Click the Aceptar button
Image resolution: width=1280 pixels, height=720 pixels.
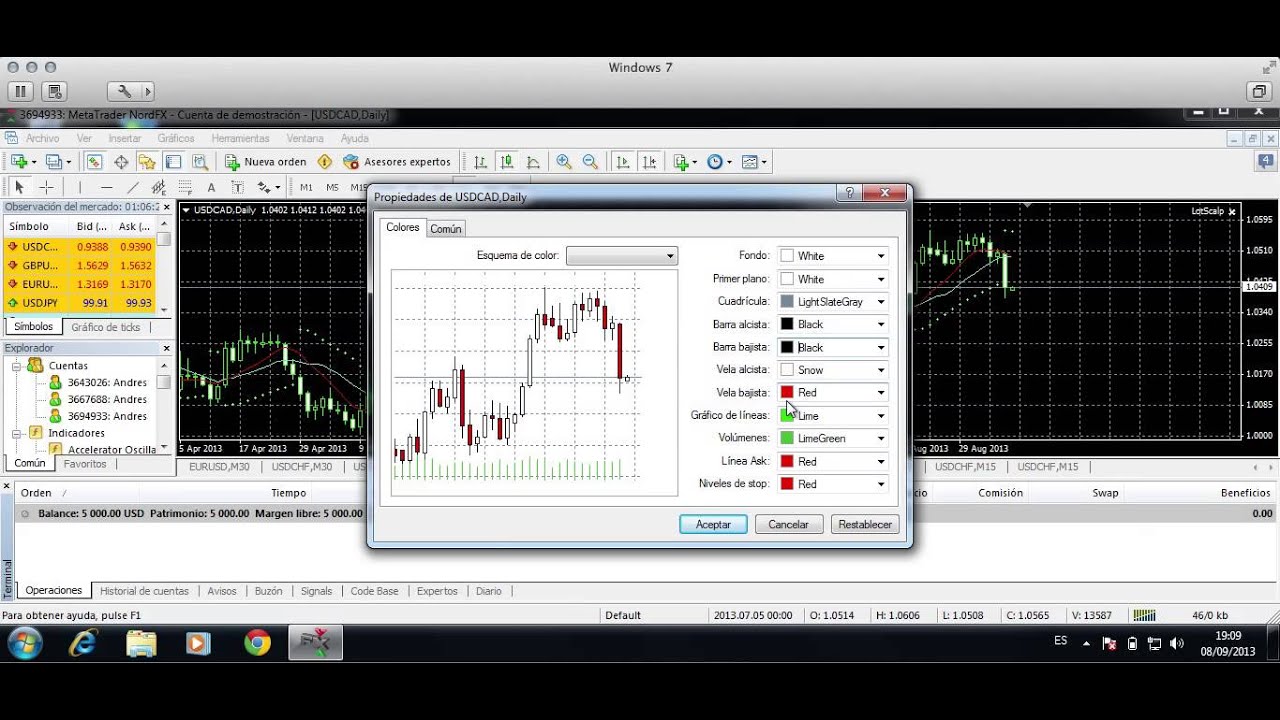(x=713, y=524)
